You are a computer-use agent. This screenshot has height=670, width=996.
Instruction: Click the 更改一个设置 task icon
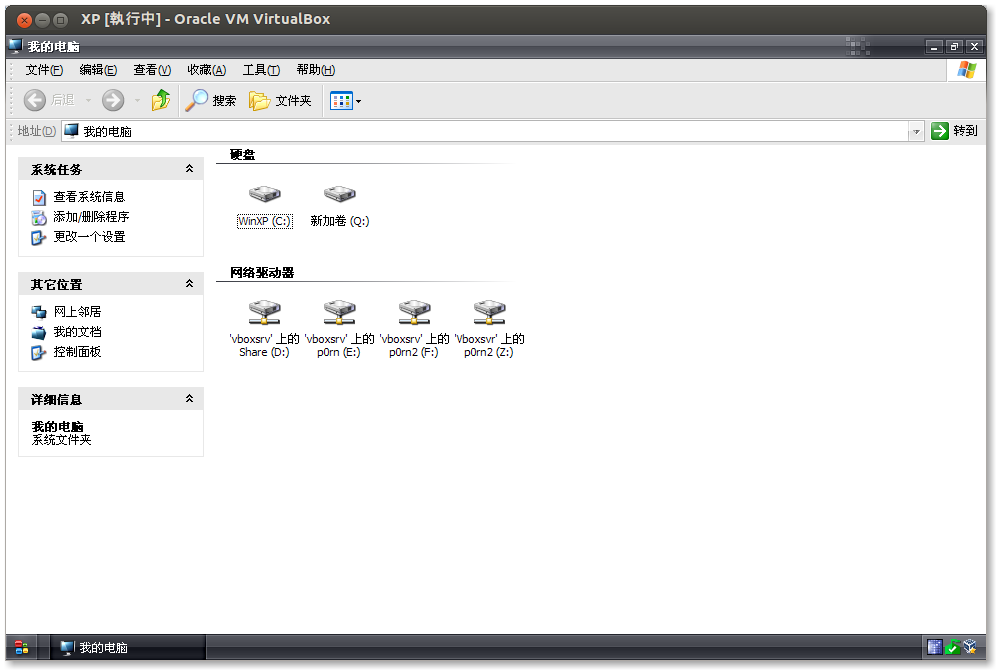pos(39,237)
